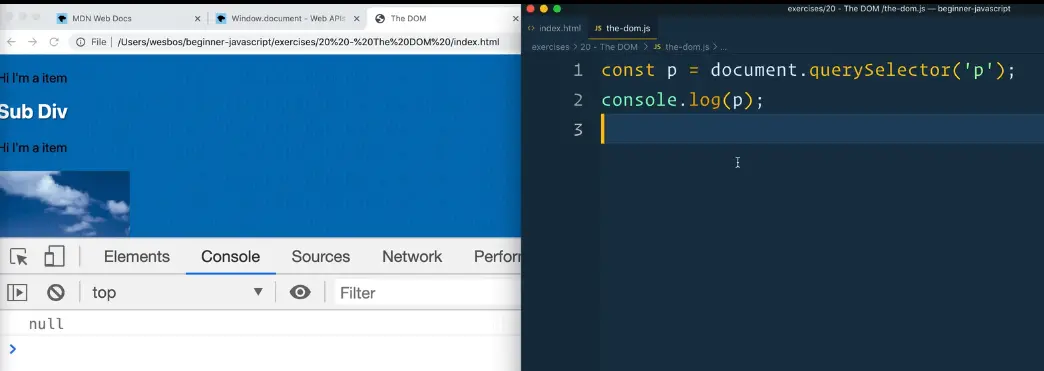Click the HTML icon on index.html tab
This screenshot has width=1044, height=371.
(531, 29)
